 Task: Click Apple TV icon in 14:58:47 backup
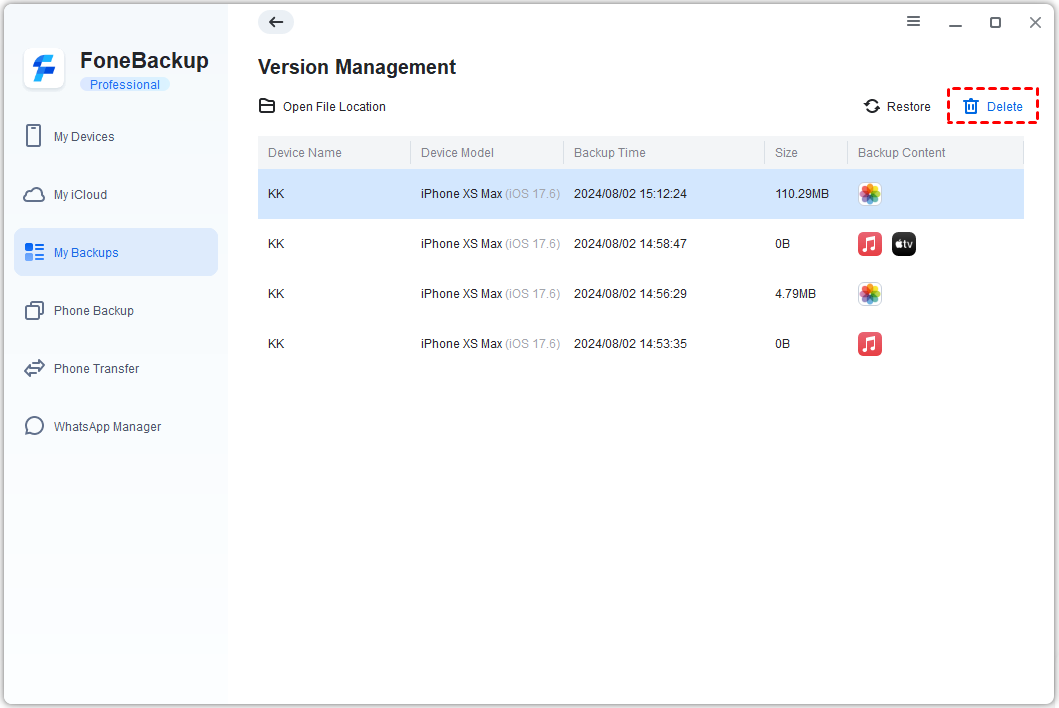tap(904, 244)
